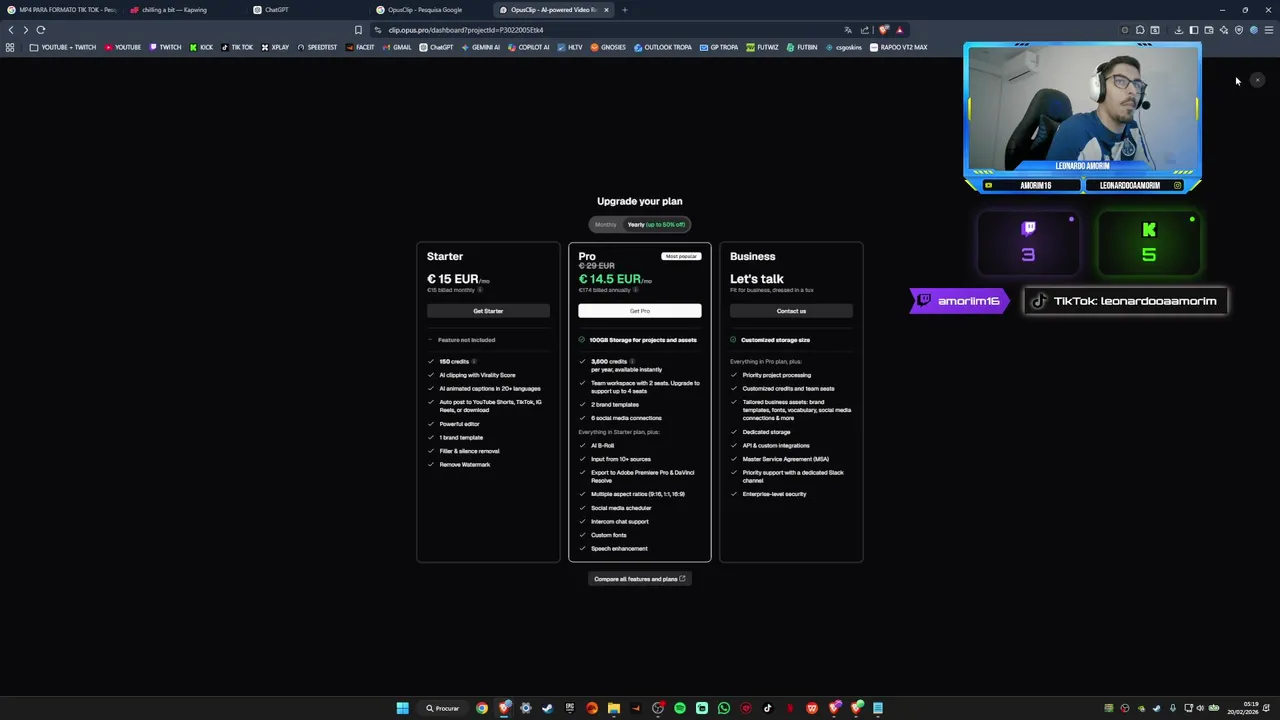Image resolution: width=1280 pixels, height=720 pixels.
Task: Open Brave VPN shield icon
Action: coord(1239,30)
